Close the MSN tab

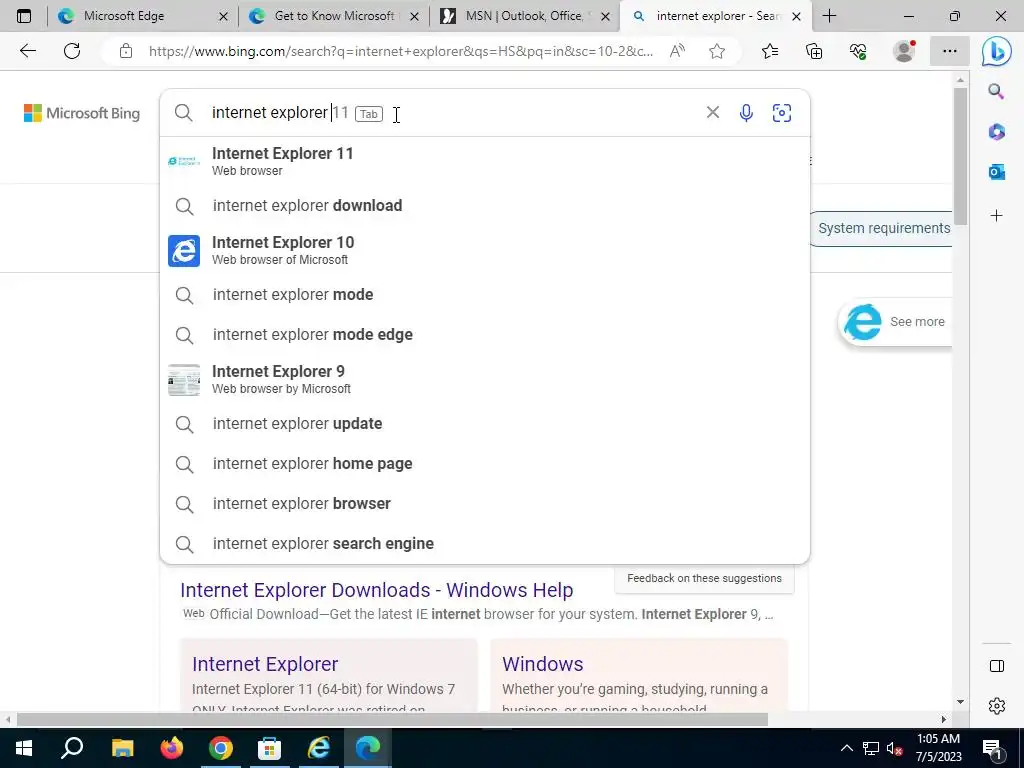click(x=605, y=16)
